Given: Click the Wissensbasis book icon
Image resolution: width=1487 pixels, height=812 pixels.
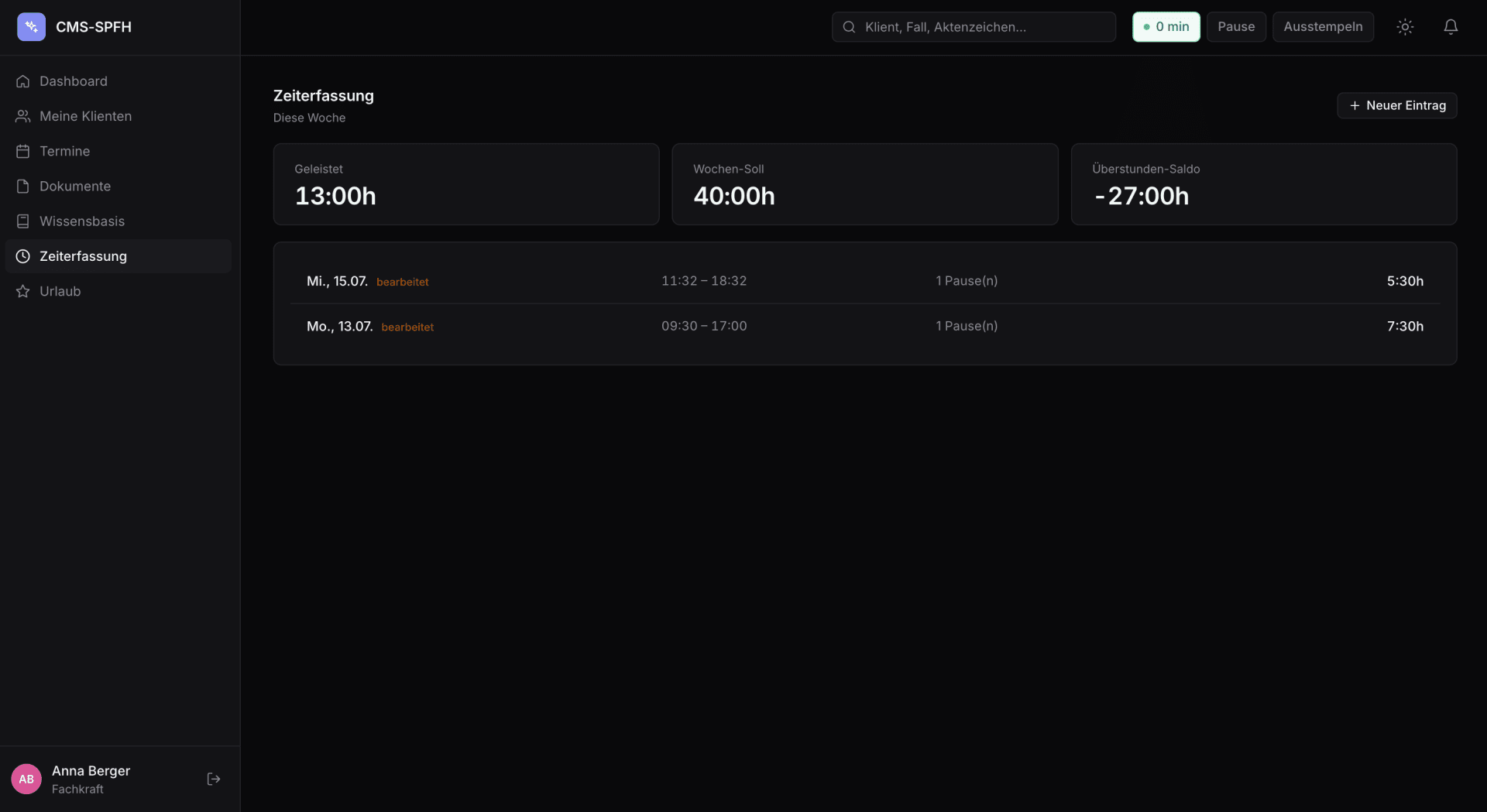Looking at the screenshot, I should pyautogui.click(x=23, y=221).
